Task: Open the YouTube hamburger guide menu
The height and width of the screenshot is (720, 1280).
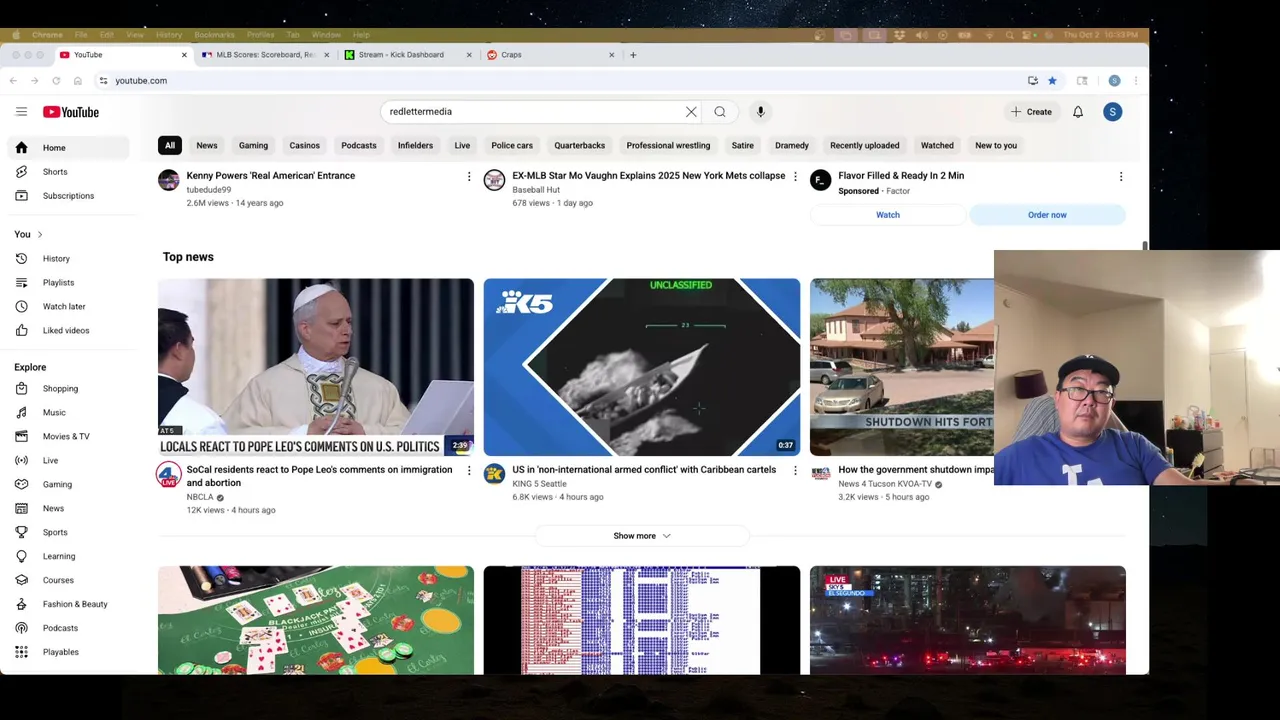Action: pyautogui.click(x=21, y=112)
